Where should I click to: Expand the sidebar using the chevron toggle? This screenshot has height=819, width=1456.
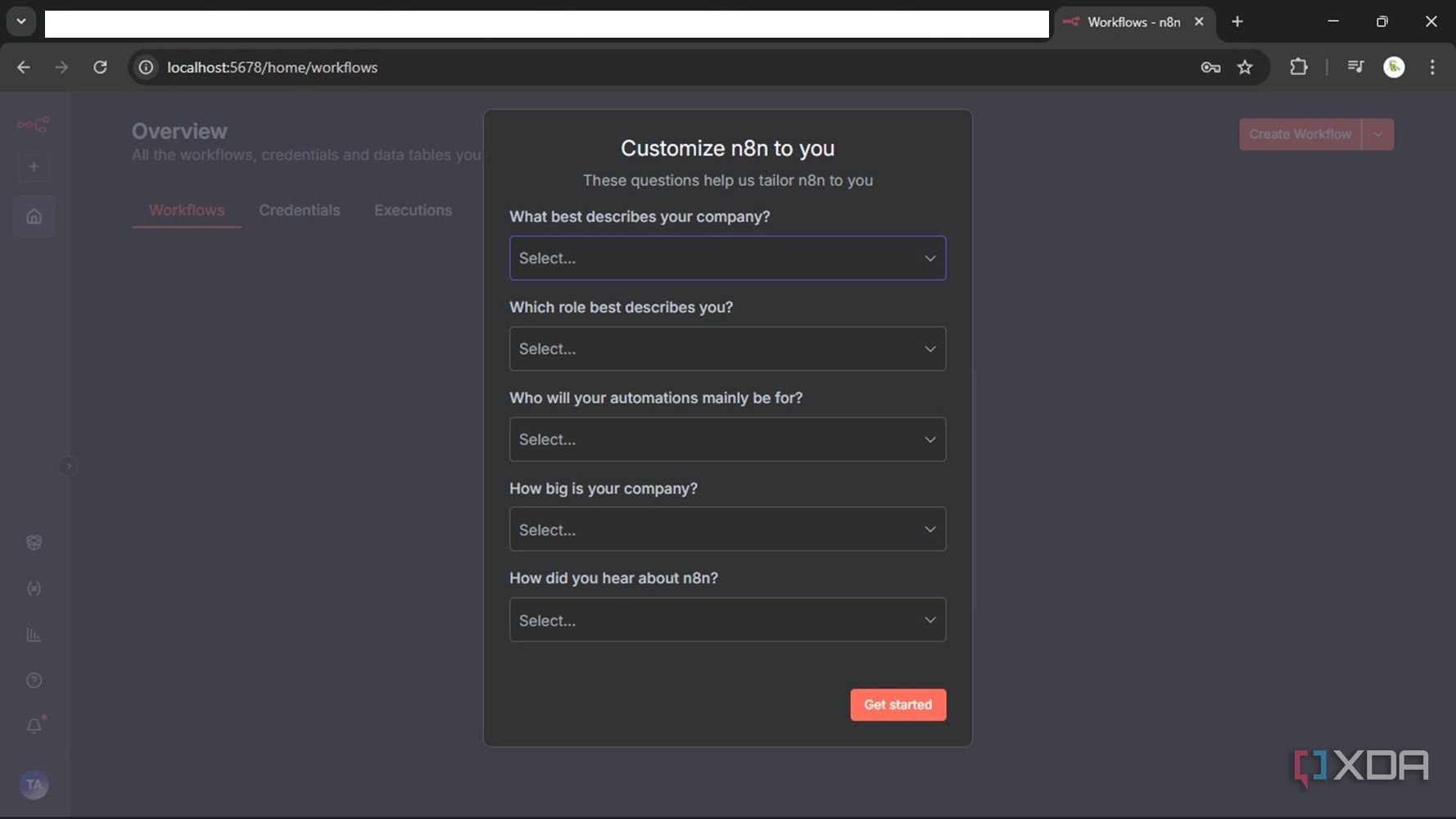69,466
